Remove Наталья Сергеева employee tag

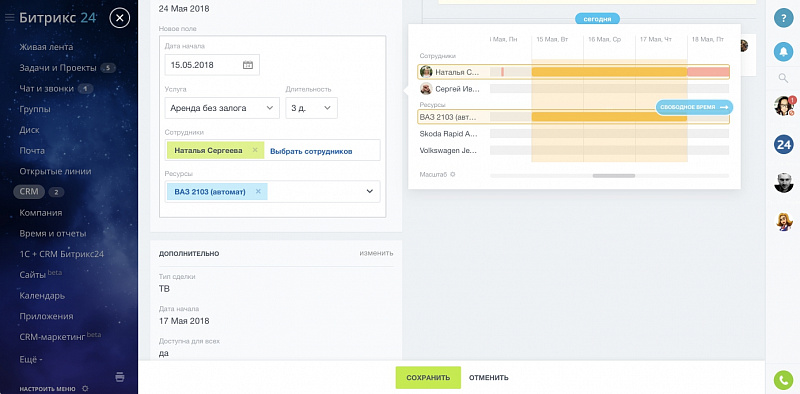255,150
